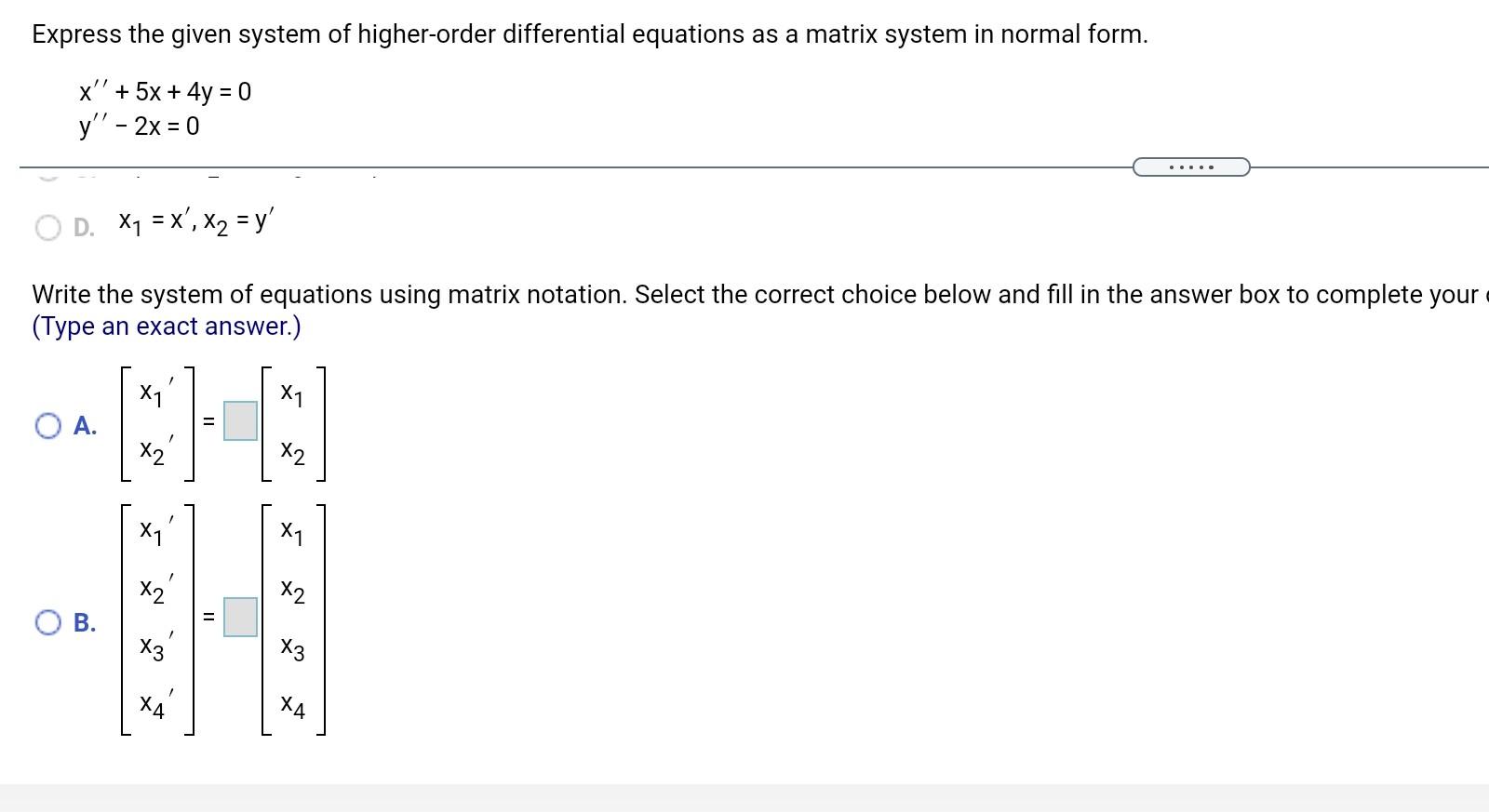Image resolution: width=1489 pixels, height=812 pixels.
Task: Click the answer box in option B
Action: (240, 617)
